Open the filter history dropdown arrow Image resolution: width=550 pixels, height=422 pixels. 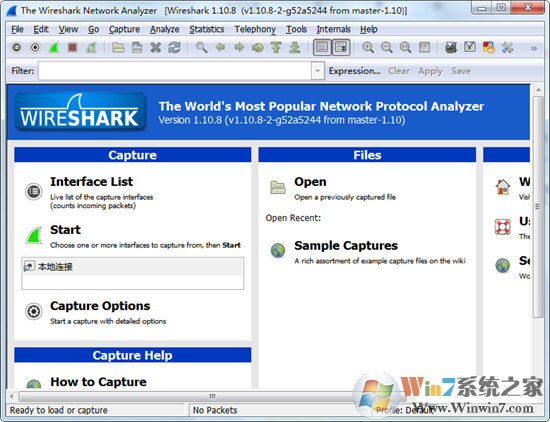(317, 71)
